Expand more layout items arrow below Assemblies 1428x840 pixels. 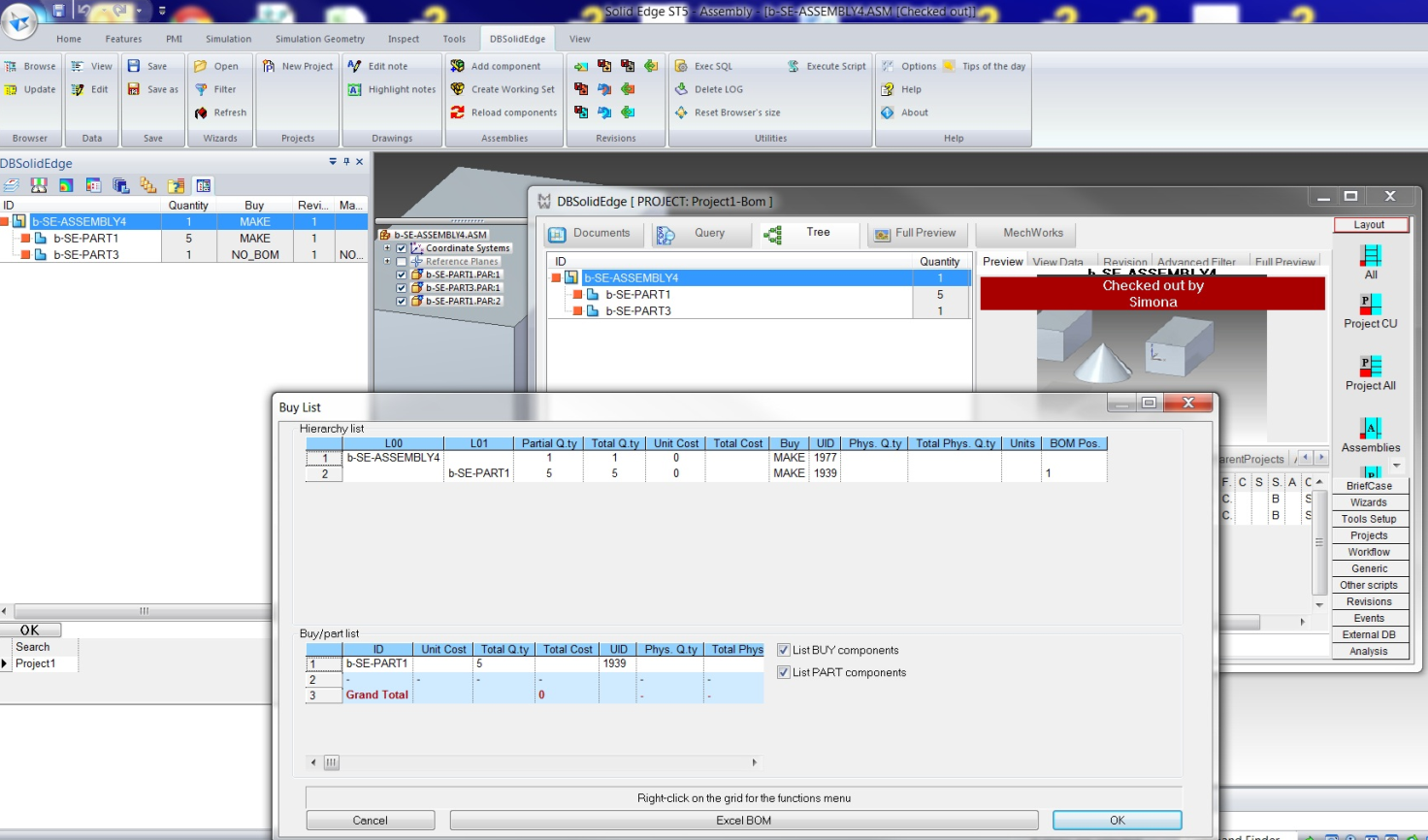coord(1397,467)
